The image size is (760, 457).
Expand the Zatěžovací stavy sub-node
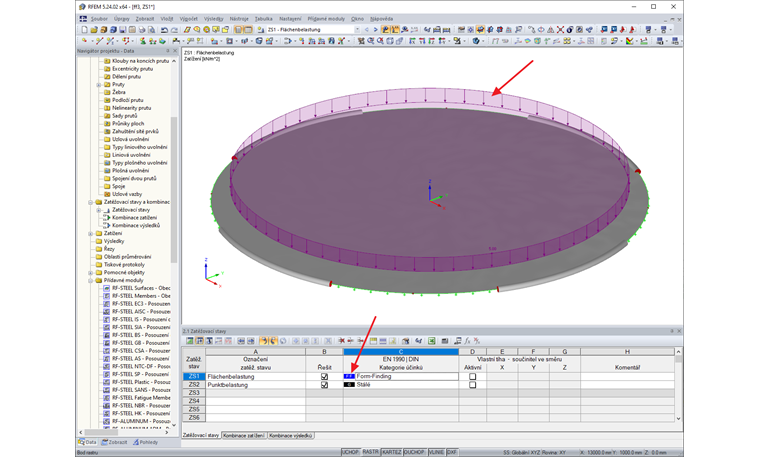[x=98, y=210]
